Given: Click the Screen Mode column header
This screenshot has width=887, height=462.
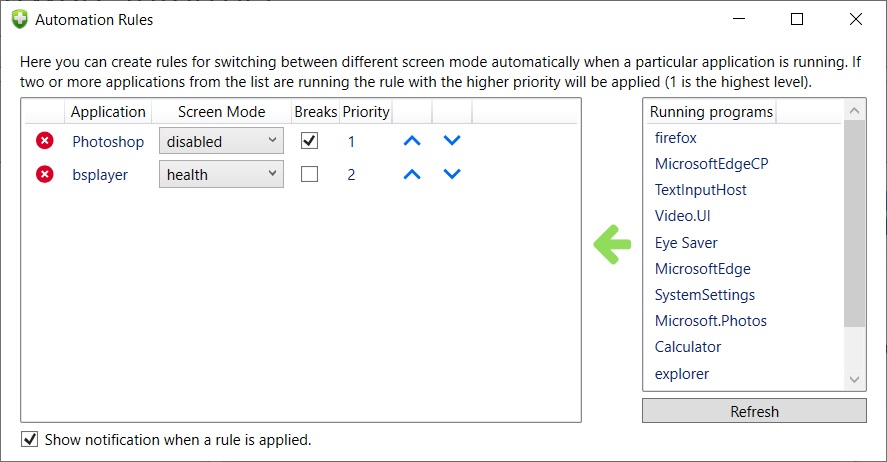Looking at the screenshot, I should coord(221,112).
